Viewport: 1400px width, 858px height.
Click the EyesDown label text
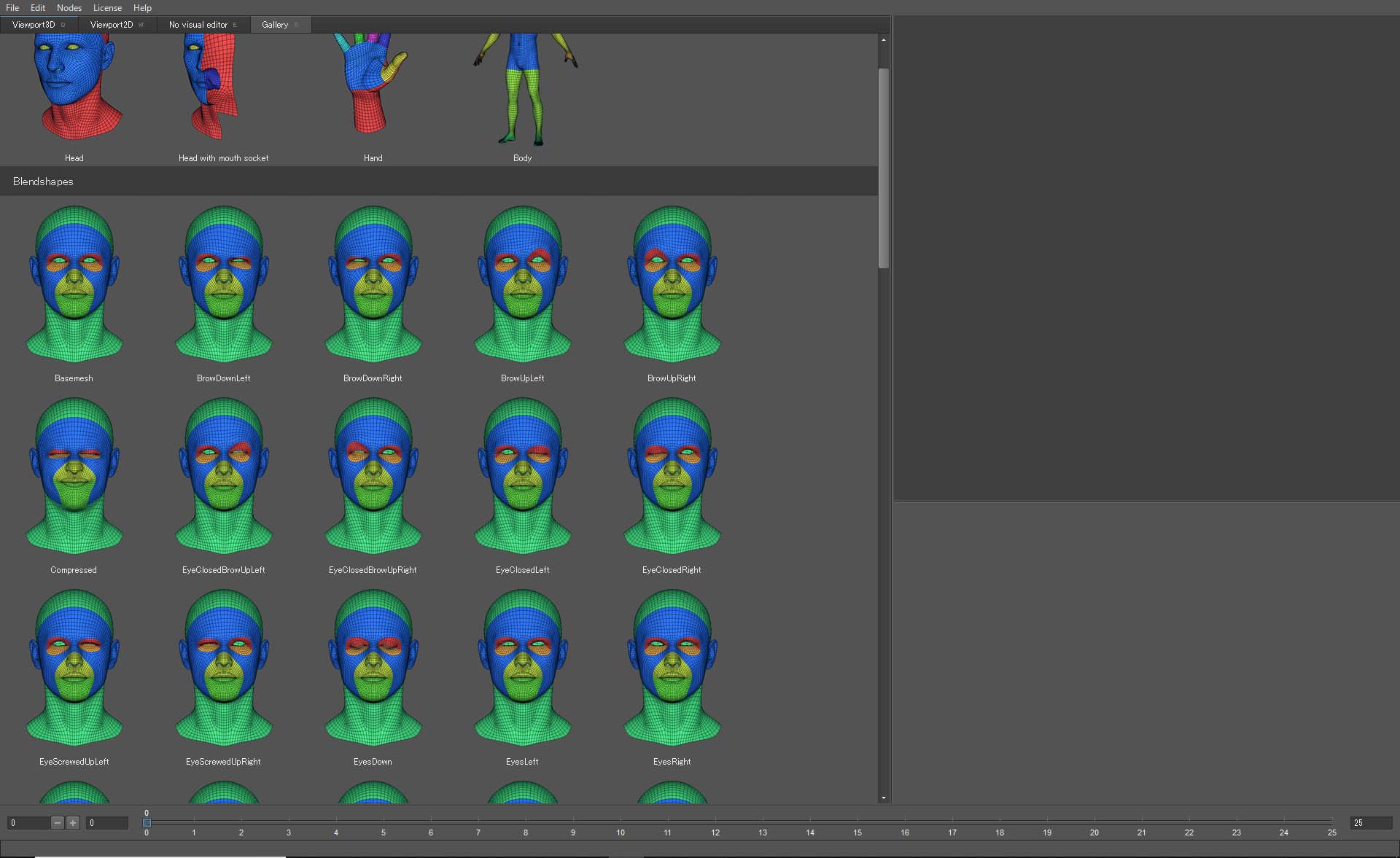coord(373,762)
